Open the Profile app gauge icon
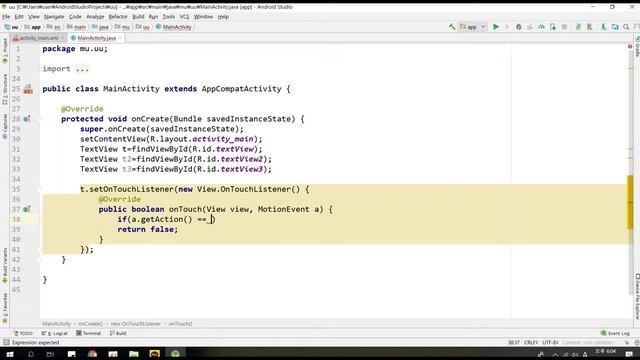The image size is (640, 360). click(541, 27)
